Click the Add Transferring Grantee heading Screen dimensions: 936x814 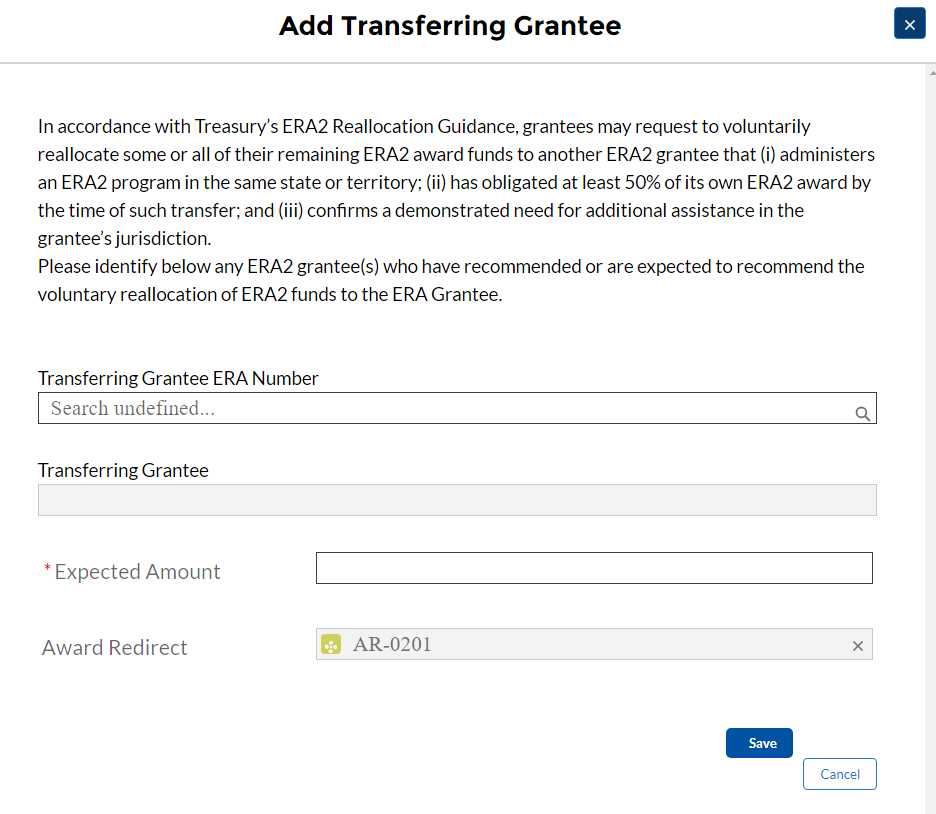(450, 26)
